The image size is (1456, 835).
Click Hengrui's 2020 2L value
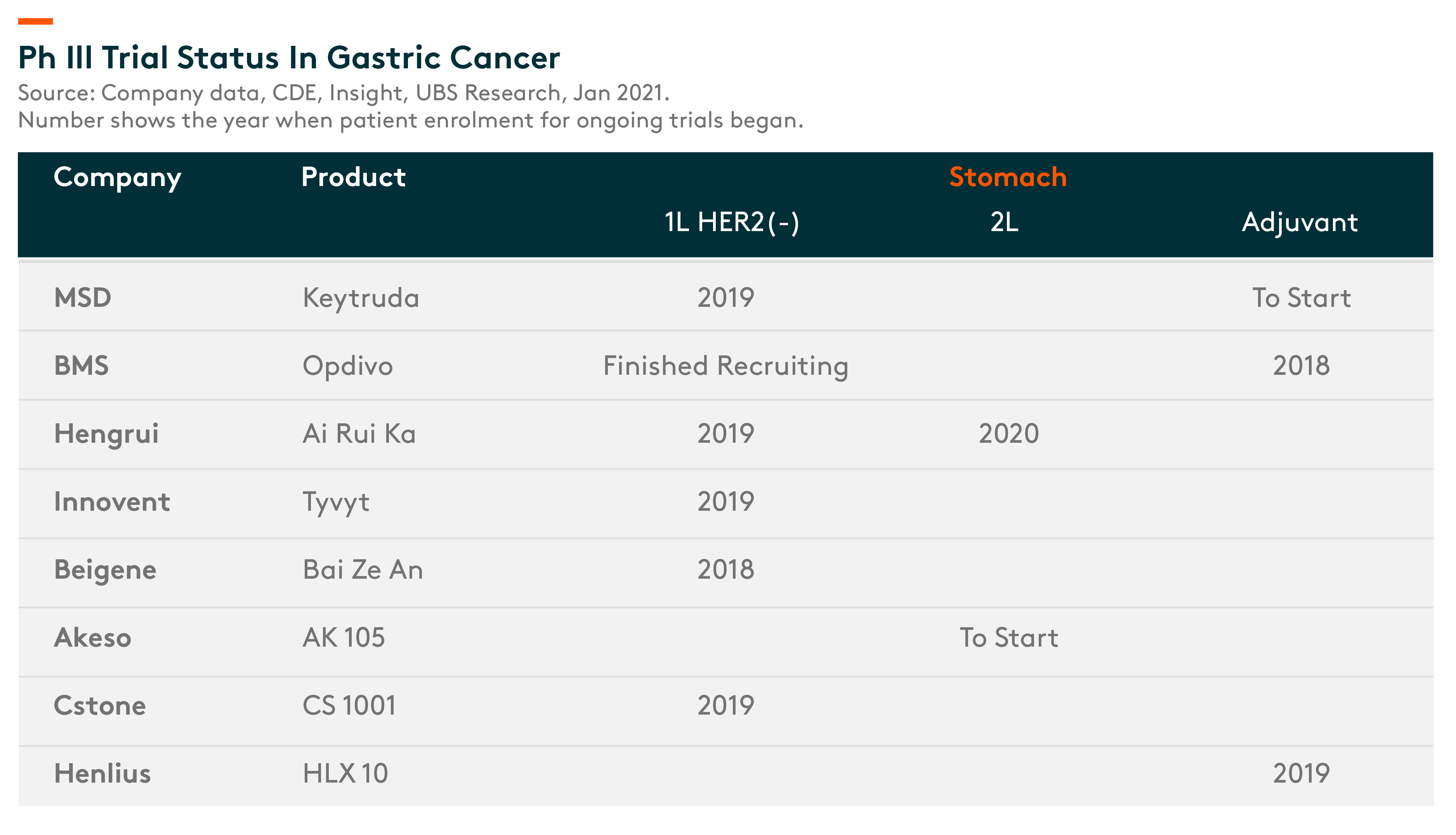click(1008, 433)
